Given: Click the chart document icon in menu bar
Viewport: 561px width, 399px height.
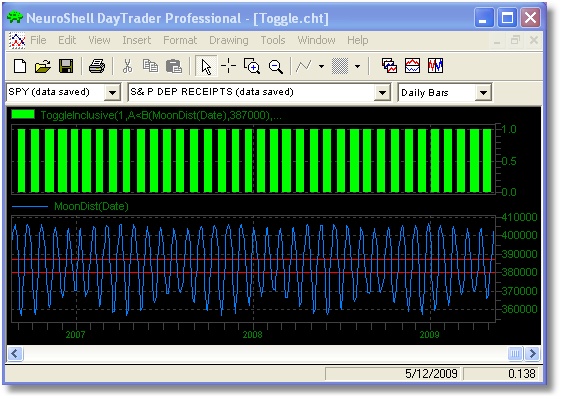Looking at the screenshot, I should tap(17, 40).
